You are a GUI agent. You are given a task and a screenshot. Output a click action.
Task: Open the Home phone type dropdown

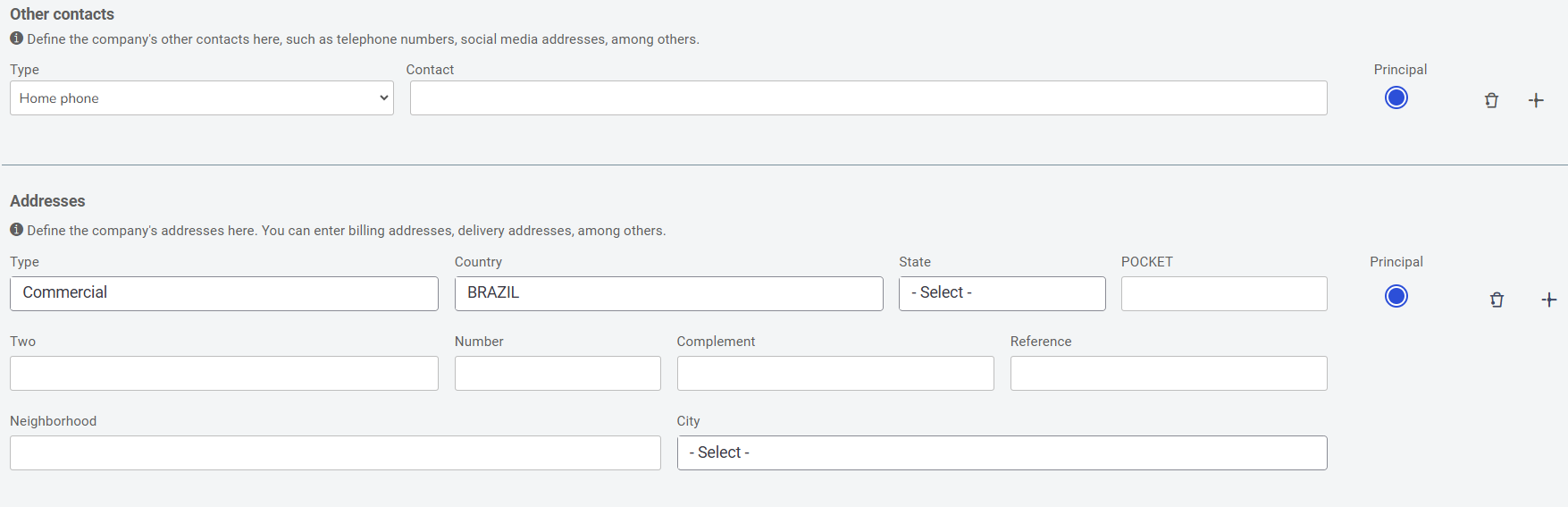point(202,98)
